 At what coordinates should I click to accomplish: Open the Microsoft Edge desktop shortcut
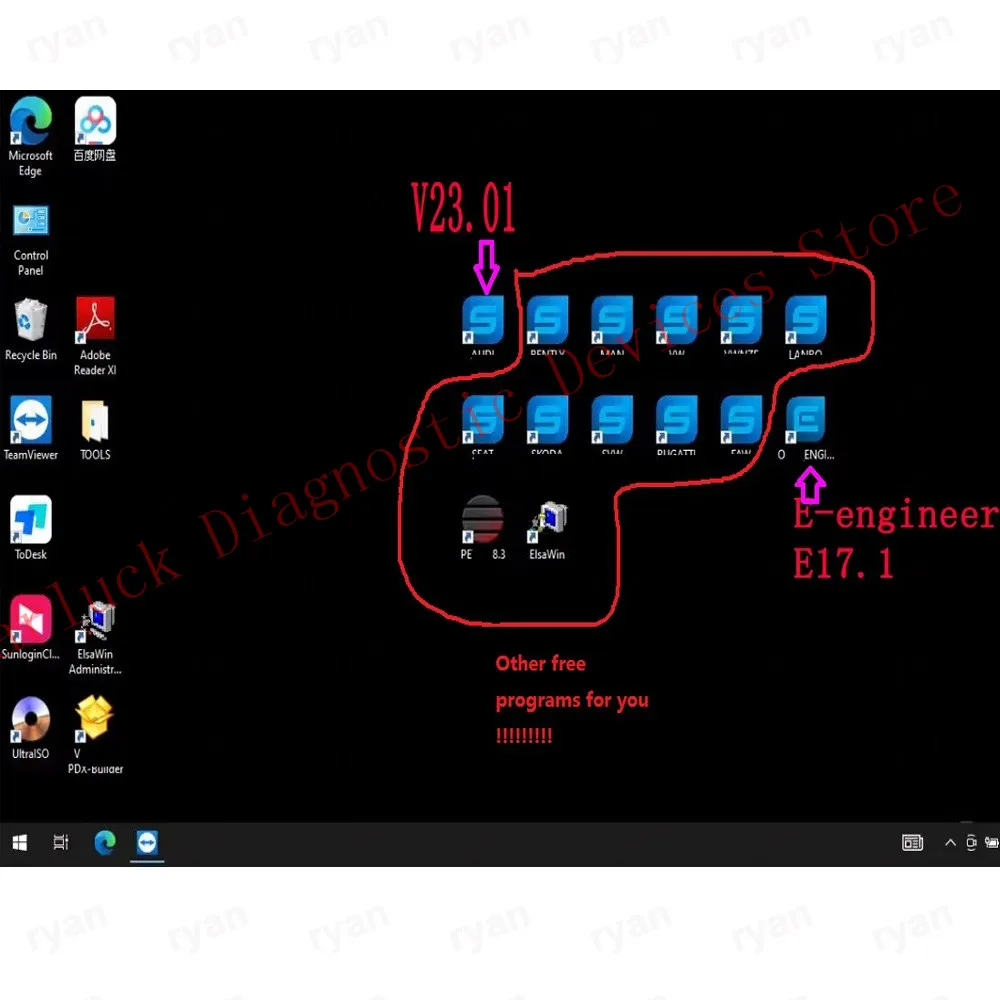(x=31, y=136)
